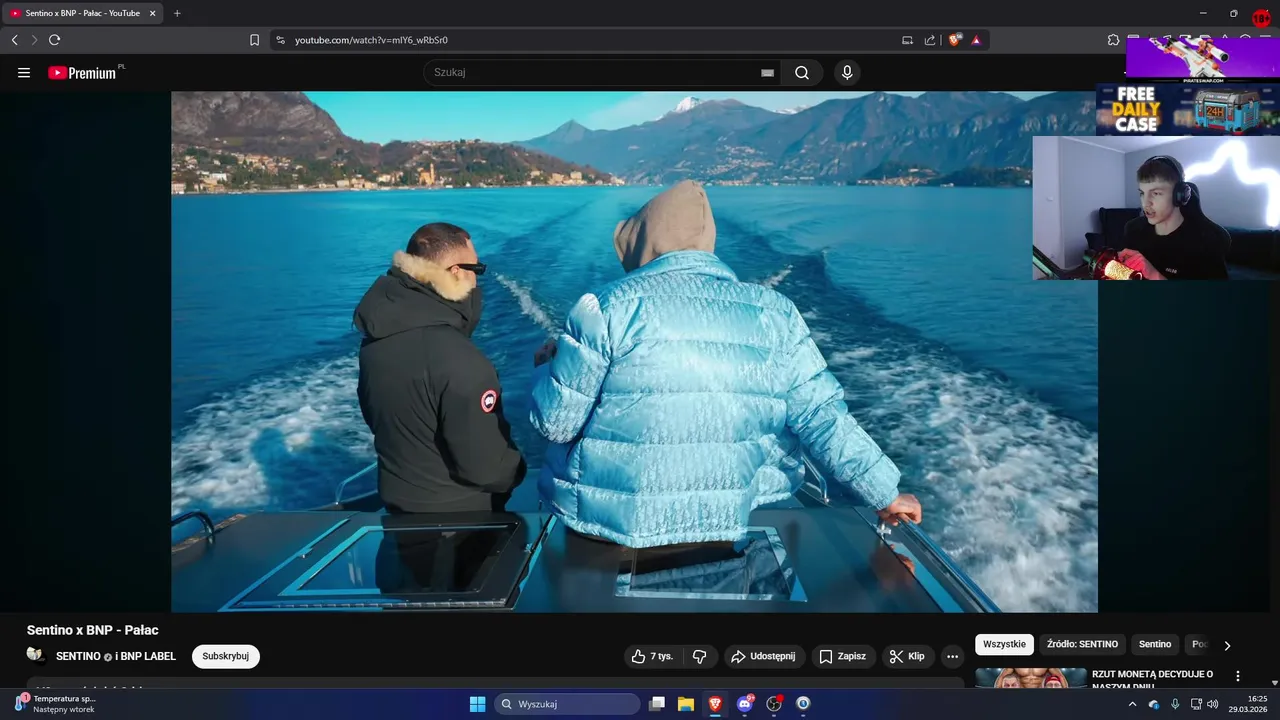Reload the page with the refresh icon
The image size is (1280, 720).
click(x=54, y=40)
